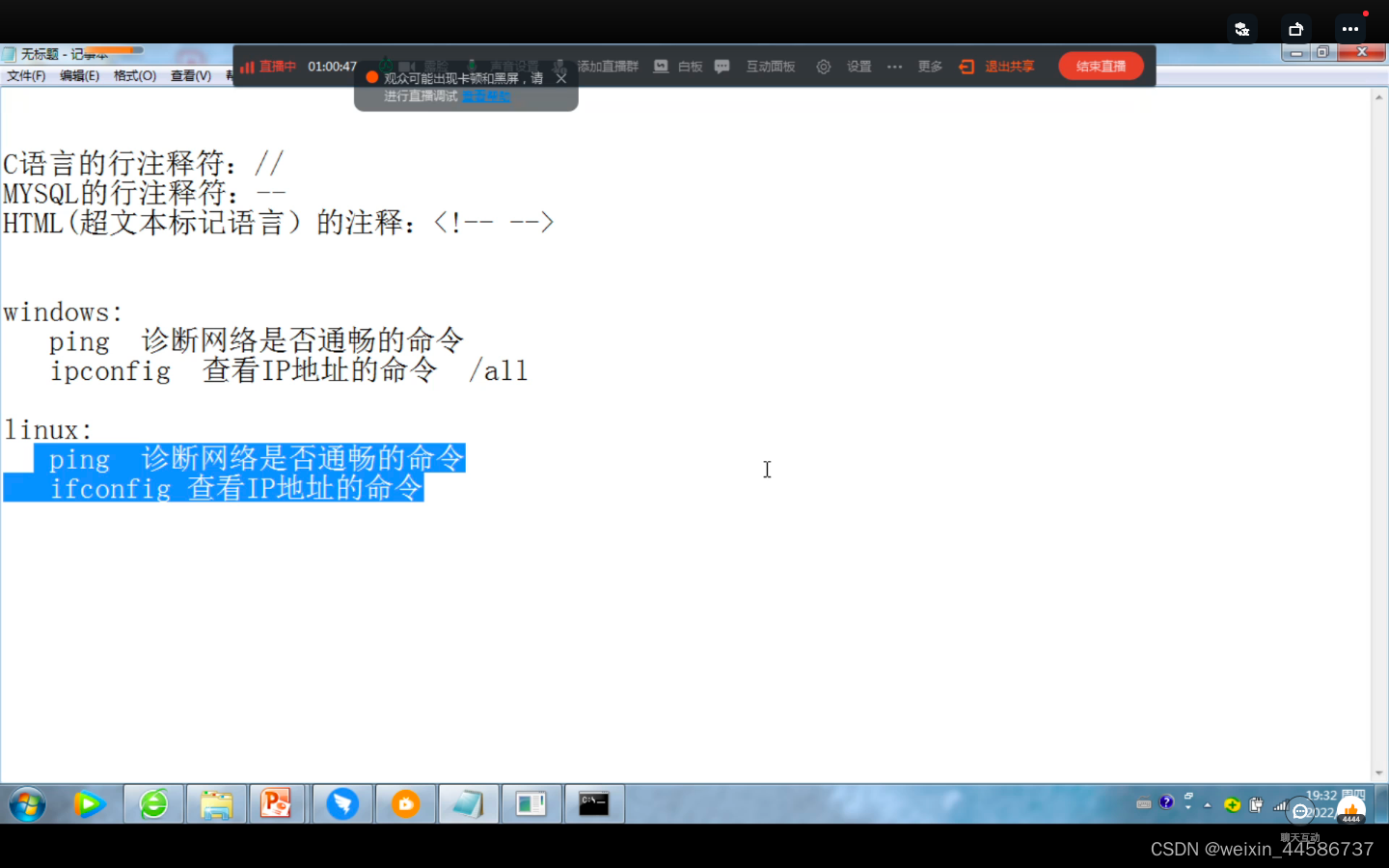Click the three-dots icon beside 更多
1389x868 pixels.
(x=895, y=67)
